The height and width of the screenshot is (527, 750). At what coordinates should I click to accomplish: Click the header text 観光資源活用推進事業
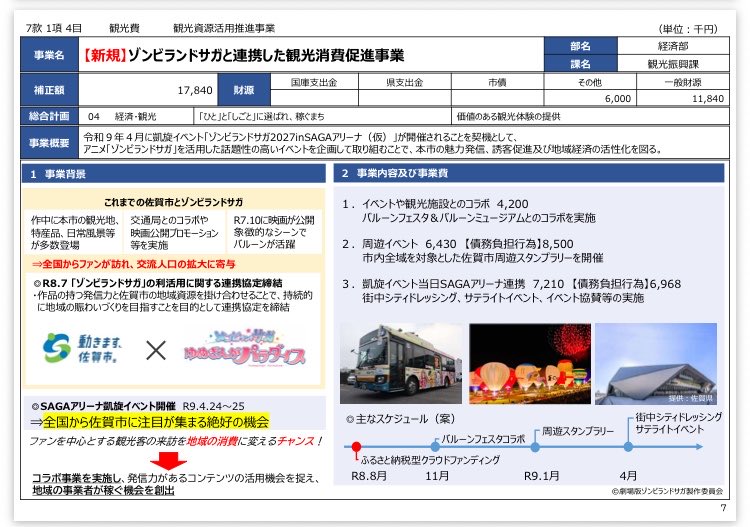[224, 28]
